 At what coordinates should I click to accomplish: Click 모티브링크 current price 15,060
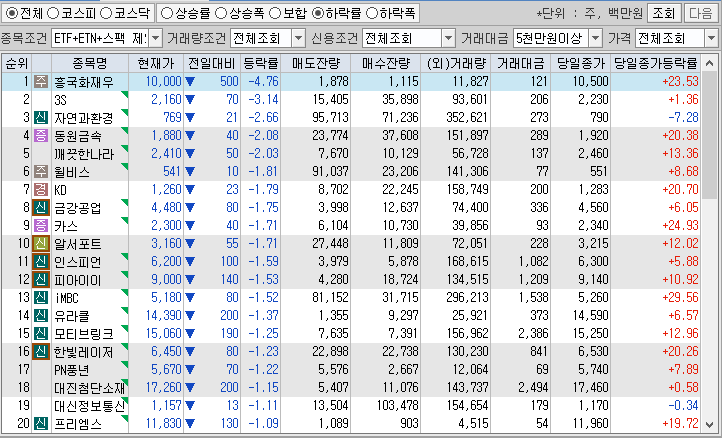[163, 333]
